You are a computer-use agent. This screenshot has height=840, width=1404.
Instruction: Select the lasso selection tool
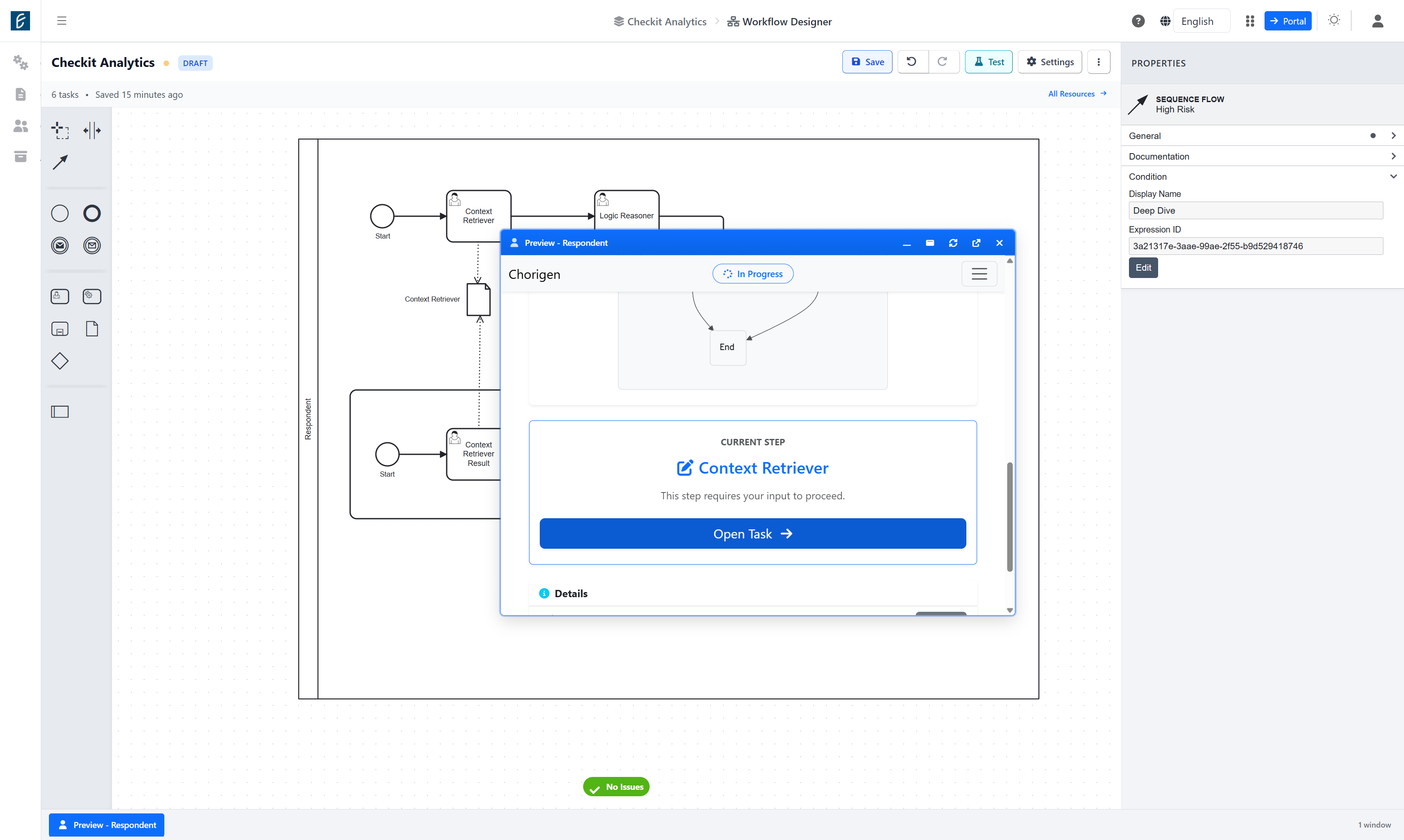(x=60, y=130)
